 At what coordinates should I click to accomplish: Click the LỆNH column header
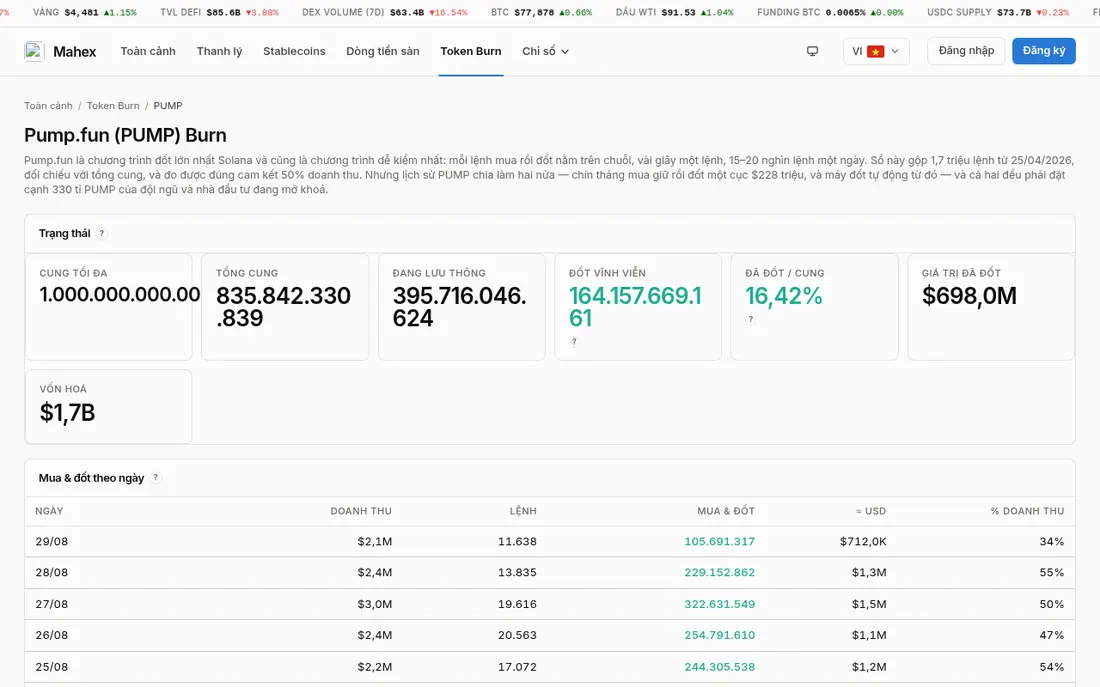523,511
